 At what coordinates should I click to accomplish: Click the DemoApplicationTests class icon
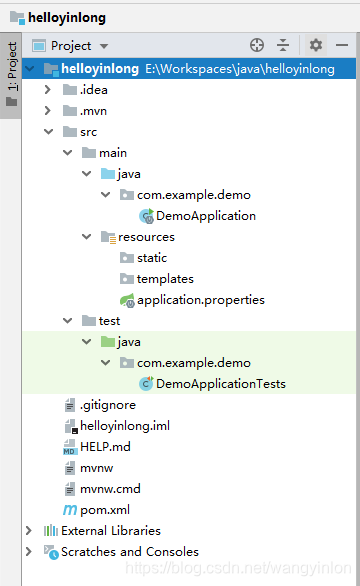tap(146, 383)
